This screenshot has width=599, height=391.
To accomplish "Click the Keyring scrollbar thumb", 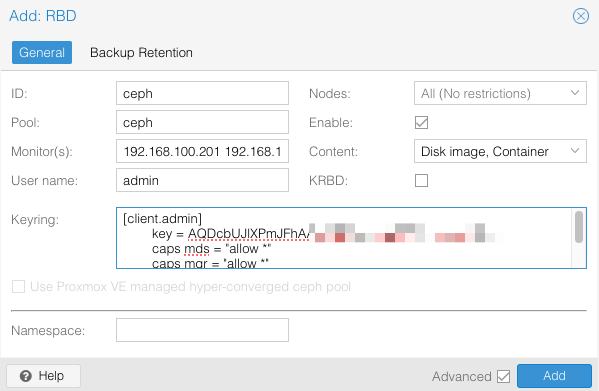I will tap(579, 227).
